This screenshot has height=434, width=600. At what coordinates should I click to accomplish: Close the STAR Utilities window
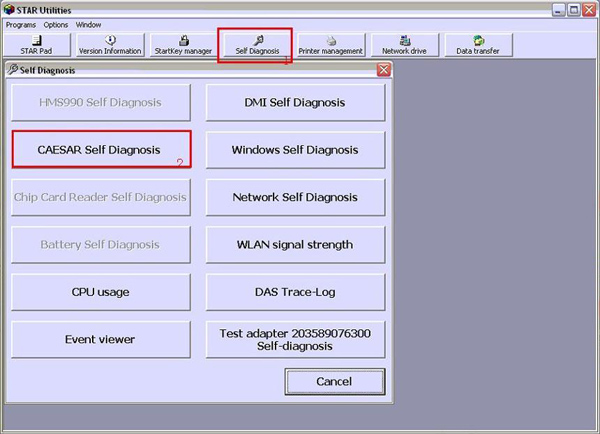pos(589,10)
